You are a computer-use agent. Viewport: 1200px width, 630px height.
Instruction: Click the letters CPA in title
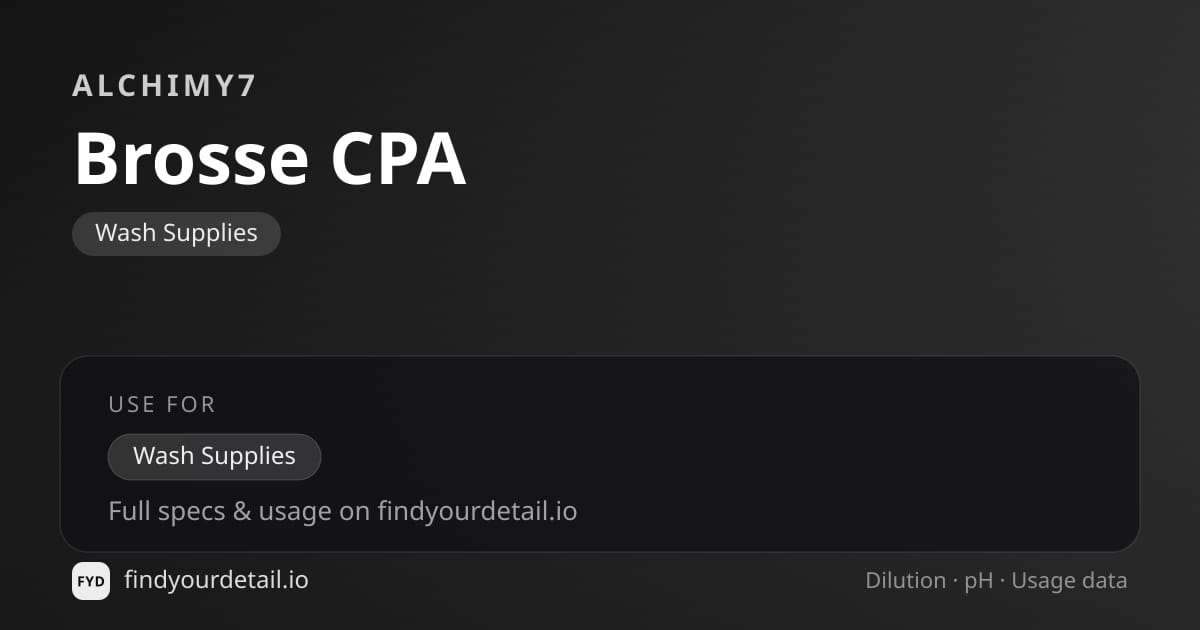[x=399, y=159]
